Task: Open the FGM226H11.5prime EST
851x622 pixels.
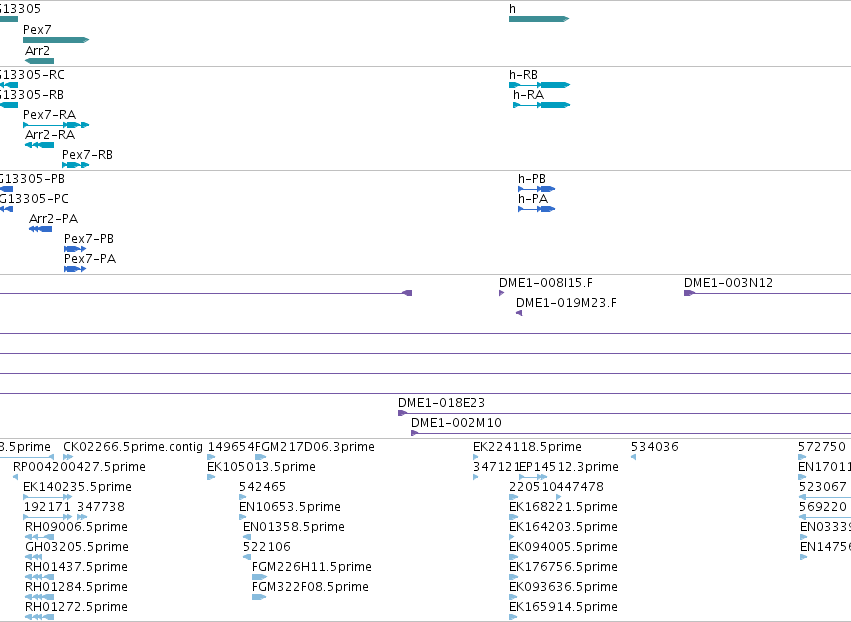Action: [259, 577]
